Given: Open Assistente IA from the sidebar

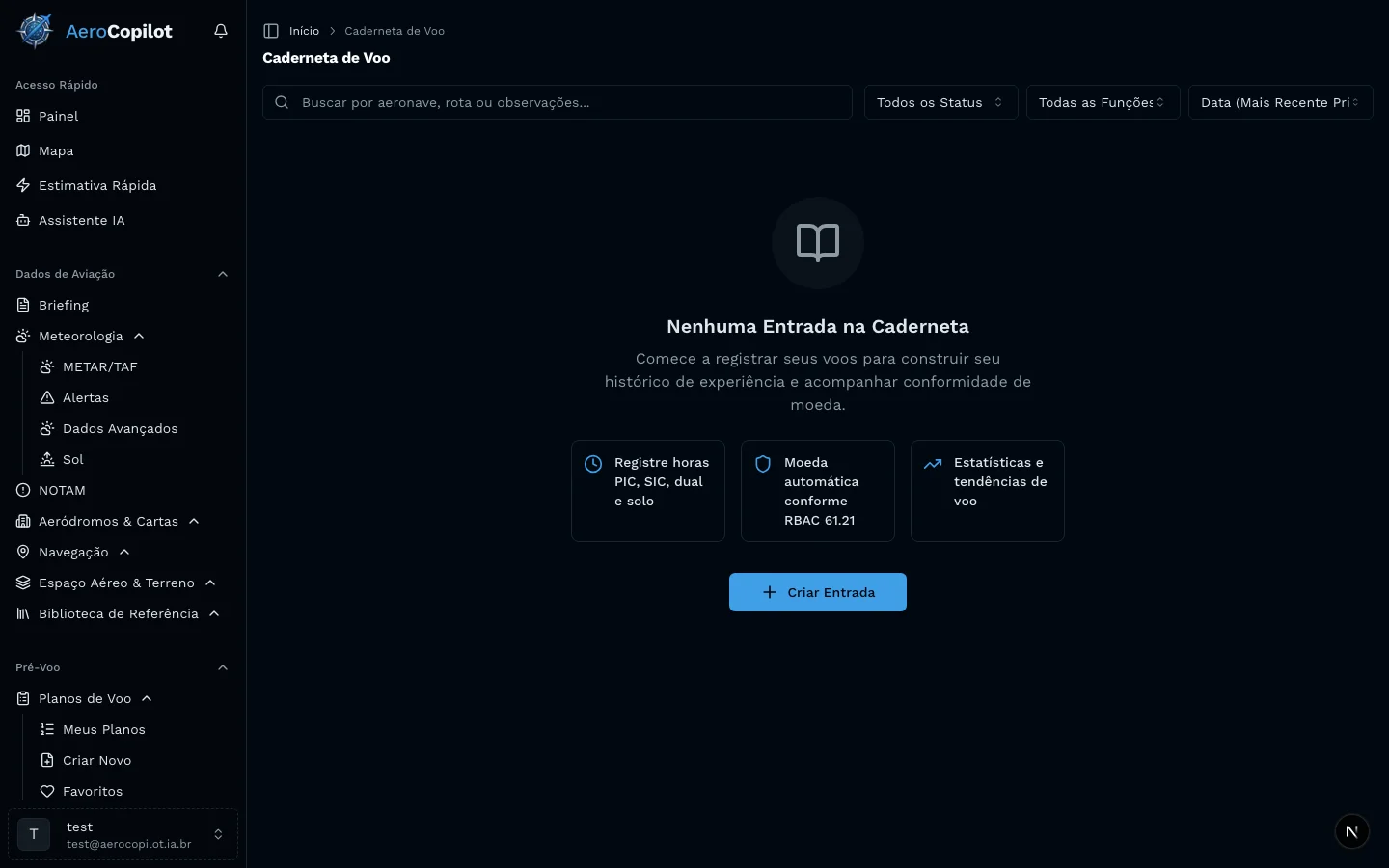Looking at the screenshot, I should [x=81, y=220].
